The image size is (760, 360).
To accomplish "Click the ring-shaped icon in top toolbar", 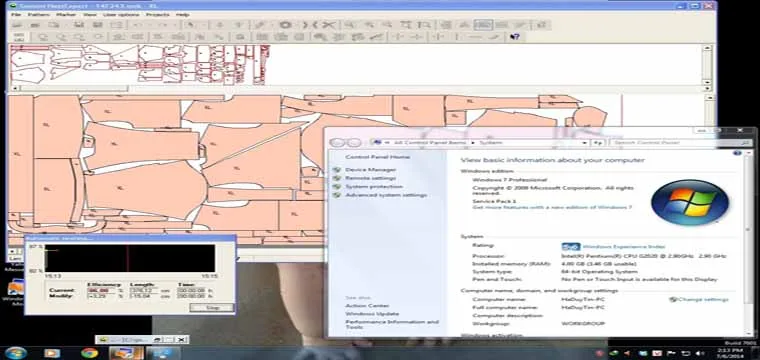I will (x=285, y=25).
